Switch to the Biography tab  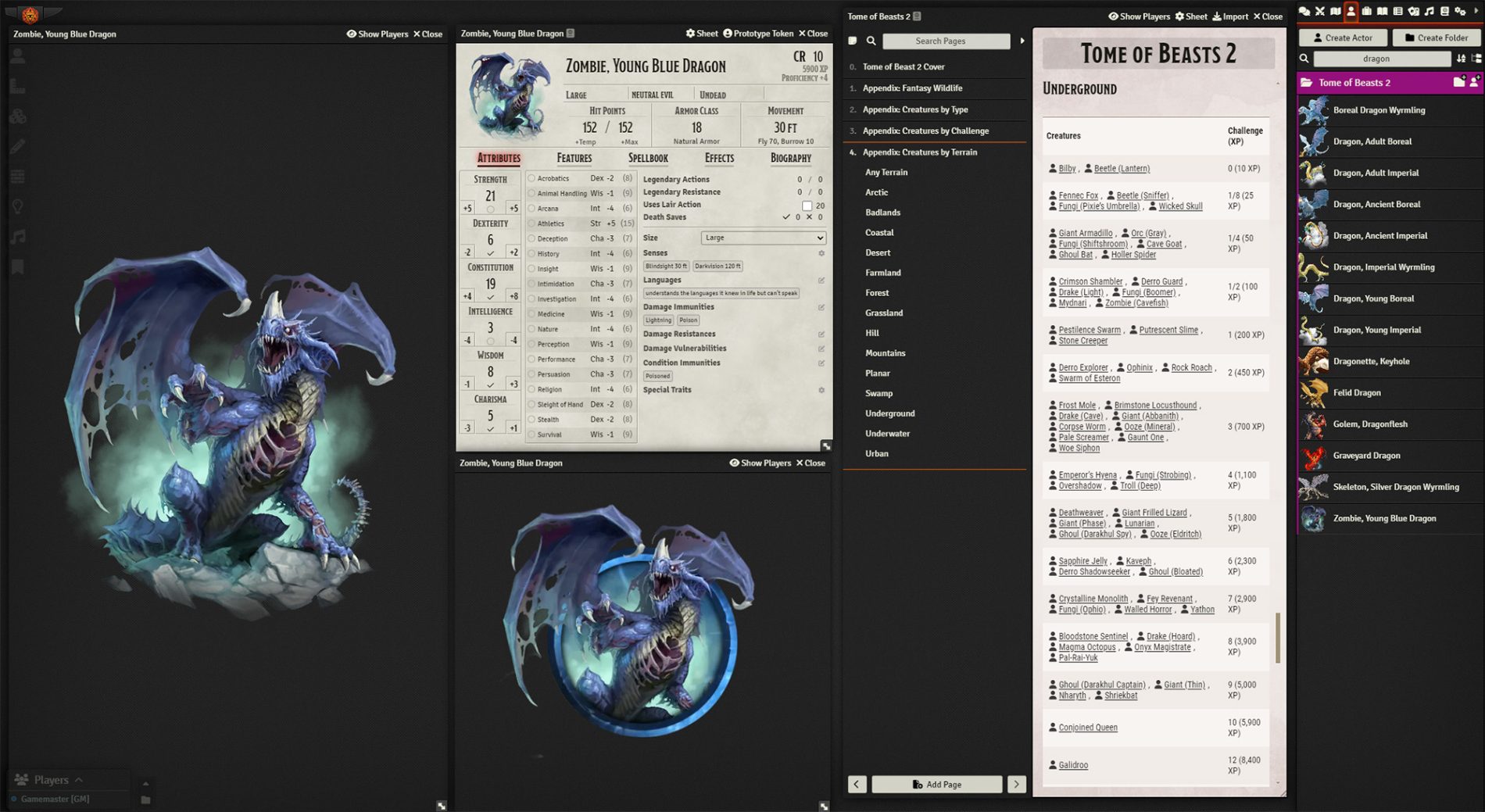(x=791, y=158)
